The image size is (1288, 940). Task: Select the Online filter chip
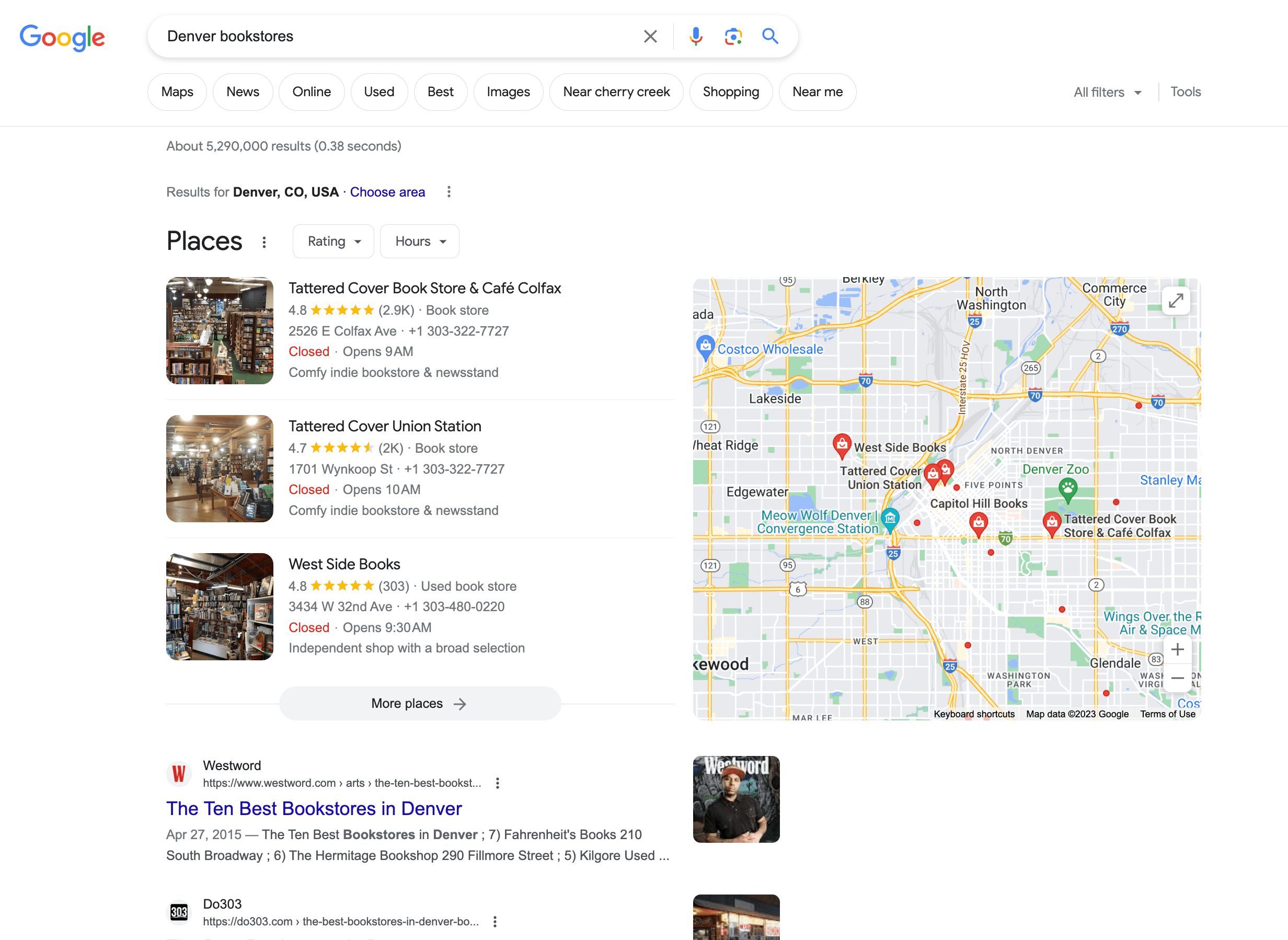tap(312, 92)
